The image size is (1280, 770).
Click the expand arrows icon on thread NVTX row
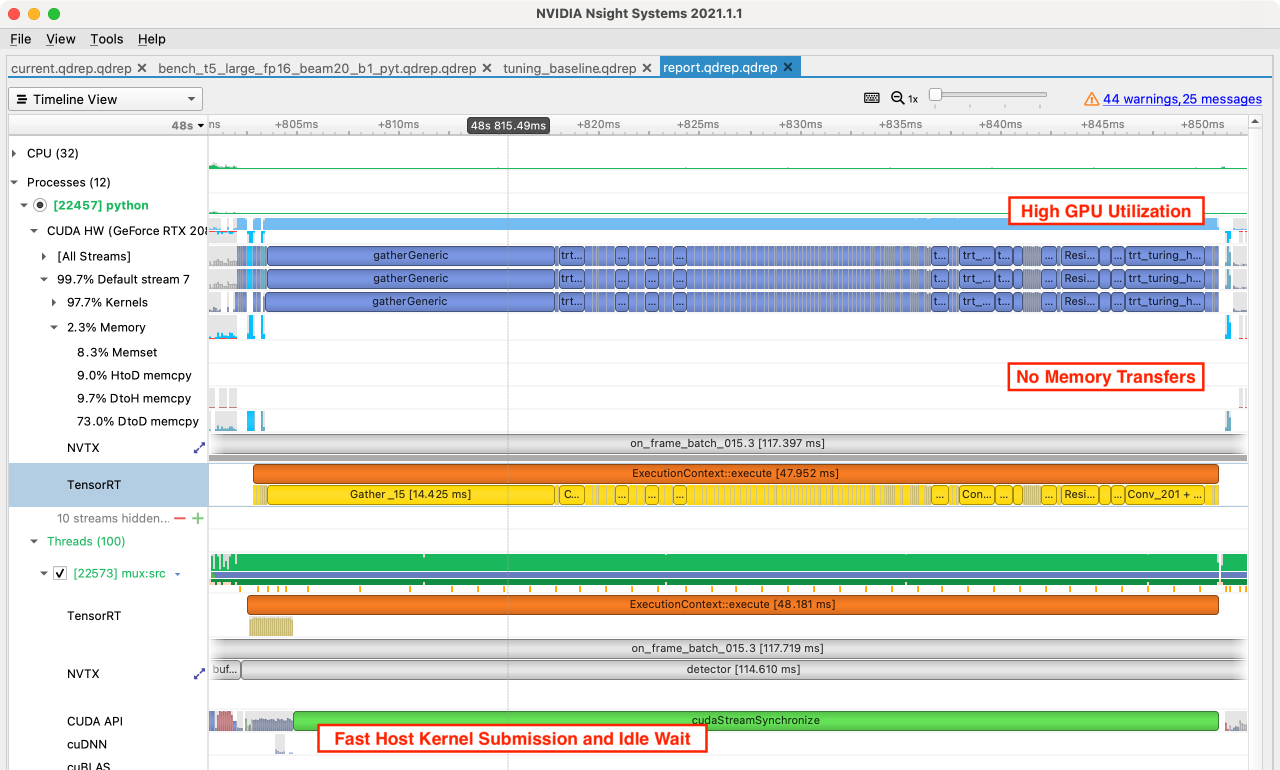(199, 674)
